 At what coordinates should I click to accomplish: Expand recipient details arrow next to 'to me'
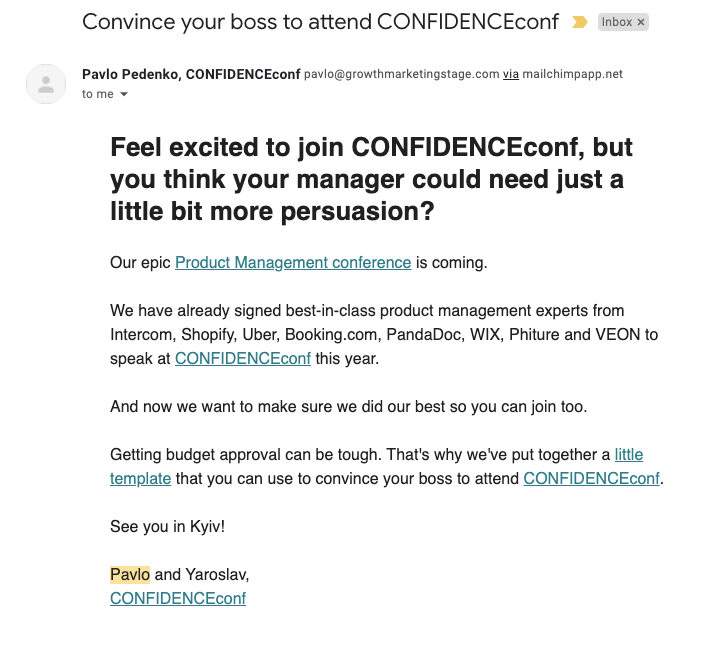point(124,94)
